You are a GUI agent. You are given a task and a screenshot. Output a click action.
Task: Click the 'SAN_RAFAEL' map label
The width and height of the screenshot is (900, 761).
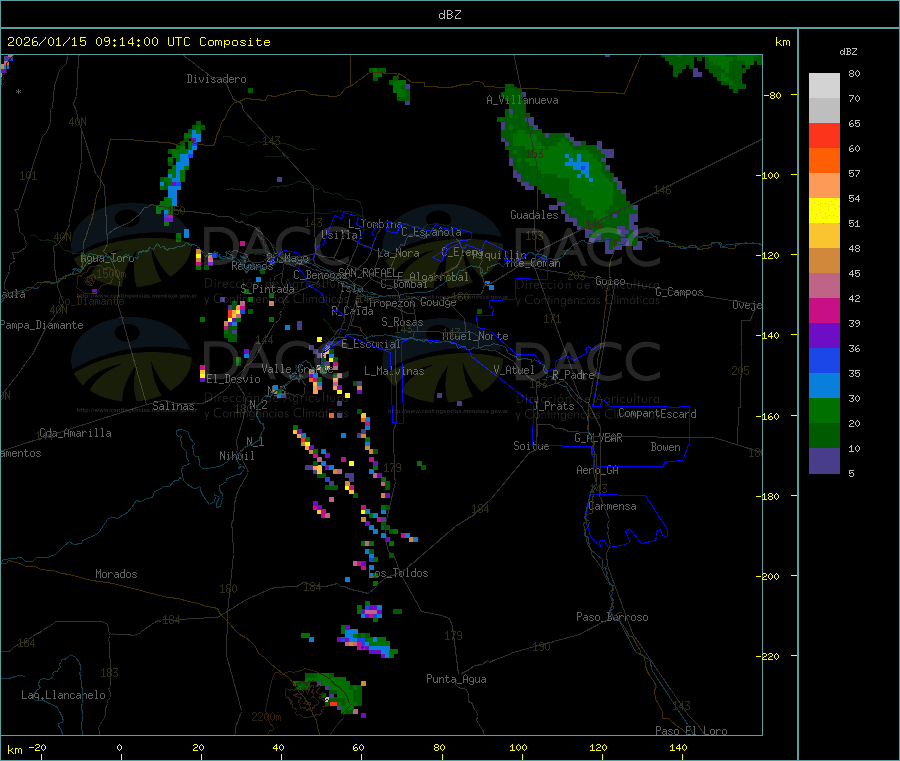coord(367,272)
